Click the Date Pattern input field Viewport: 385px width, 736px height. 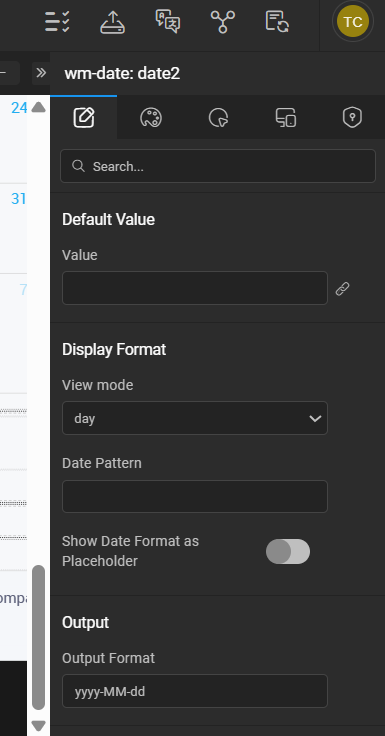(194, 496)
